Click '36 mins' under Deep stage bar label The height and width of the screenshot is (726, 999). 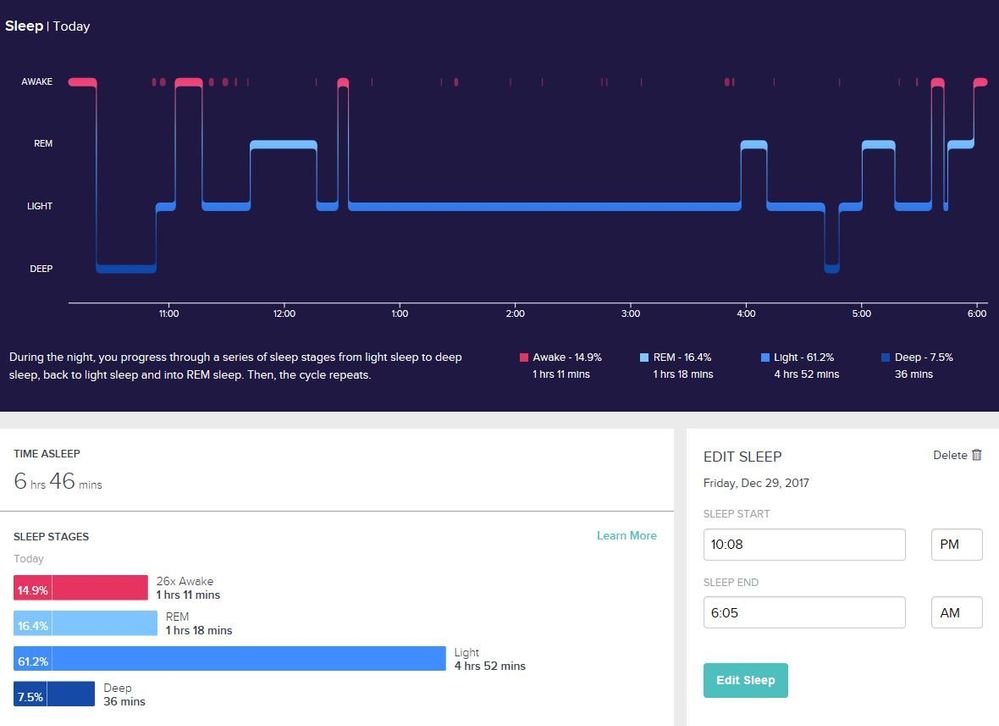click(124, 701)
